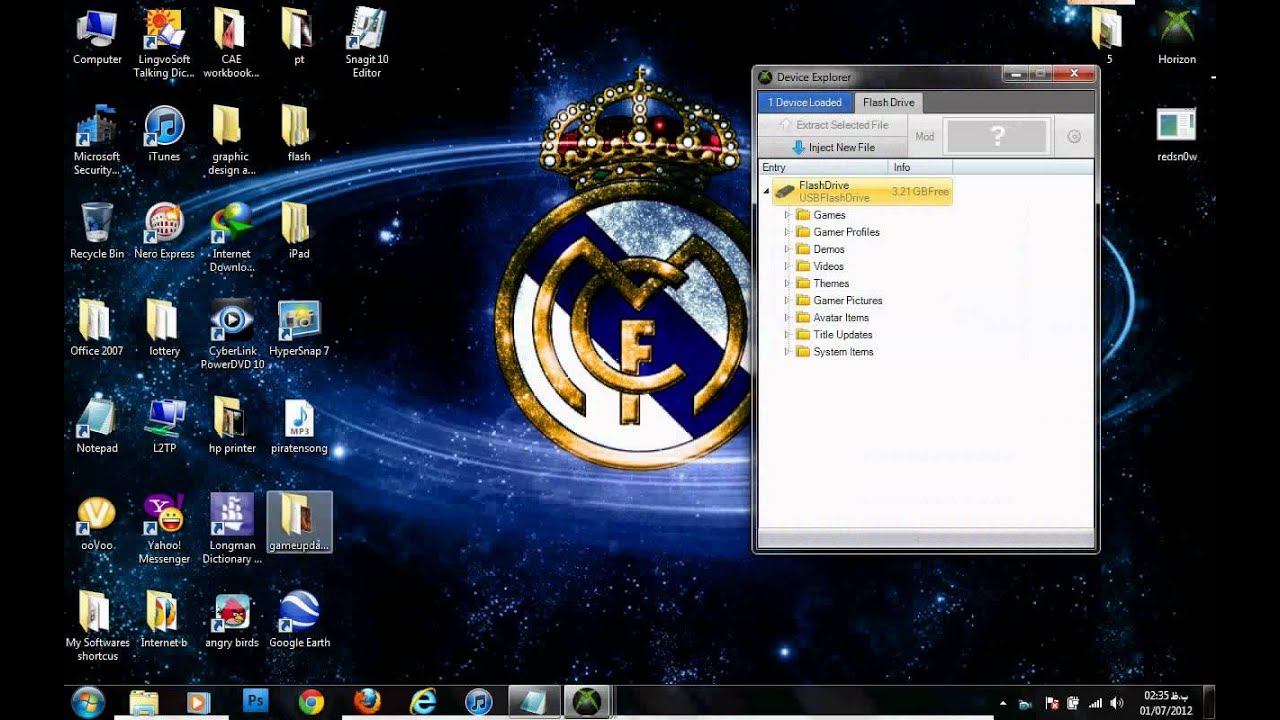Select the Google Earth desktop icon
Screen dimensions: 1280x720
click(298, 620)
